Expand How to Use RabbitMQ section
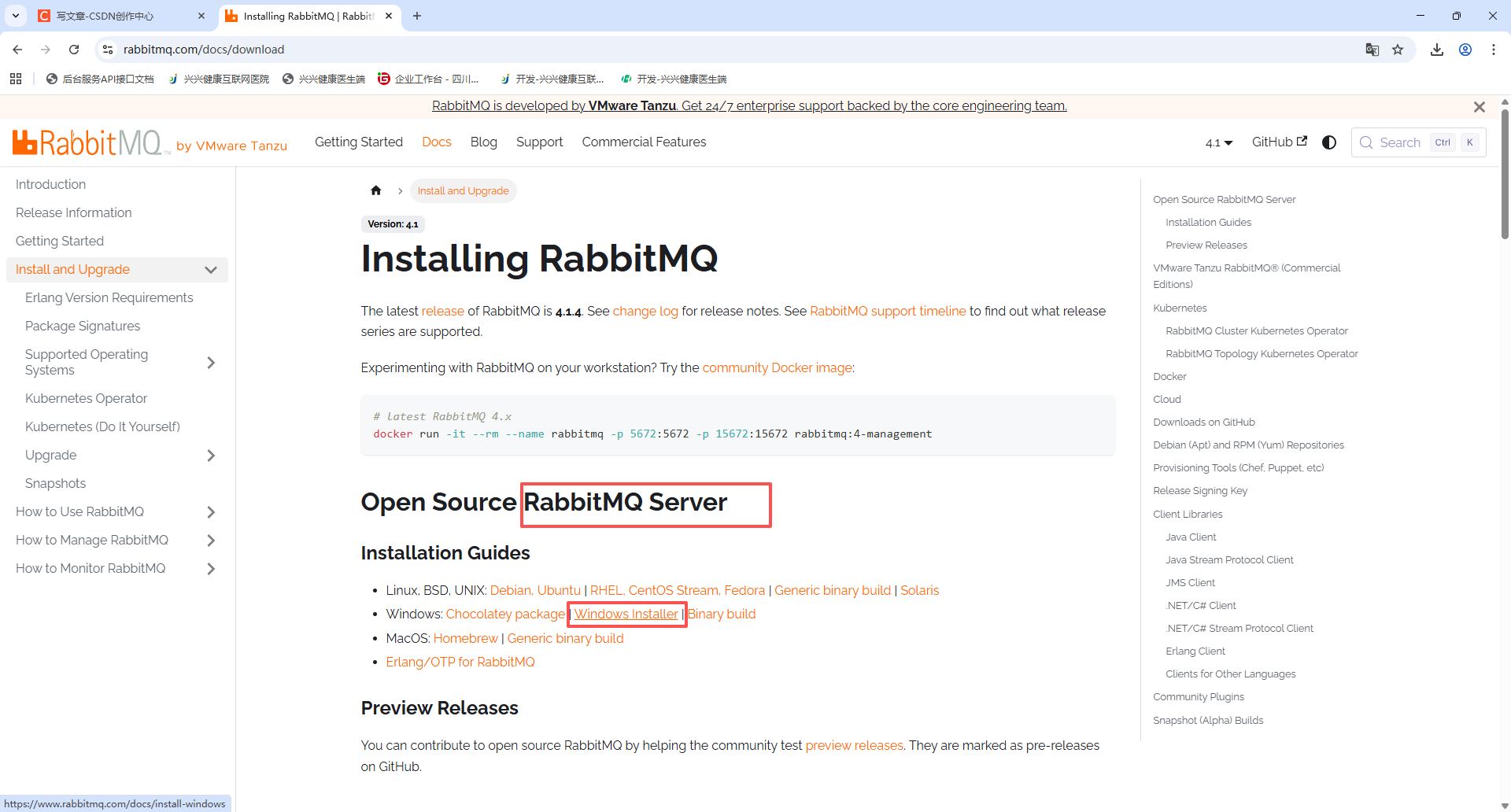This screenshot has height=812, width=1511. point(211,512)
